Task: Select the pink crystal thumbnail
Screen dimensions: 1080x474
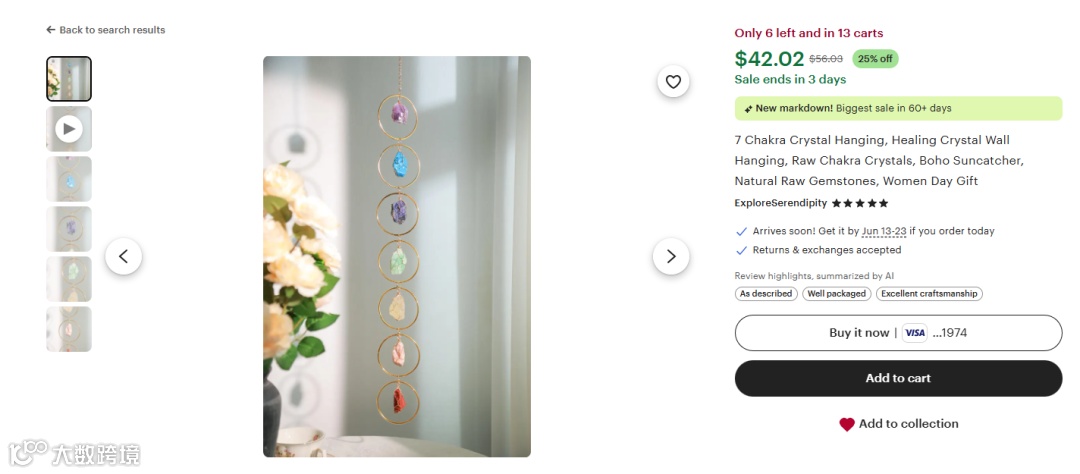Action: pos(69,329)
